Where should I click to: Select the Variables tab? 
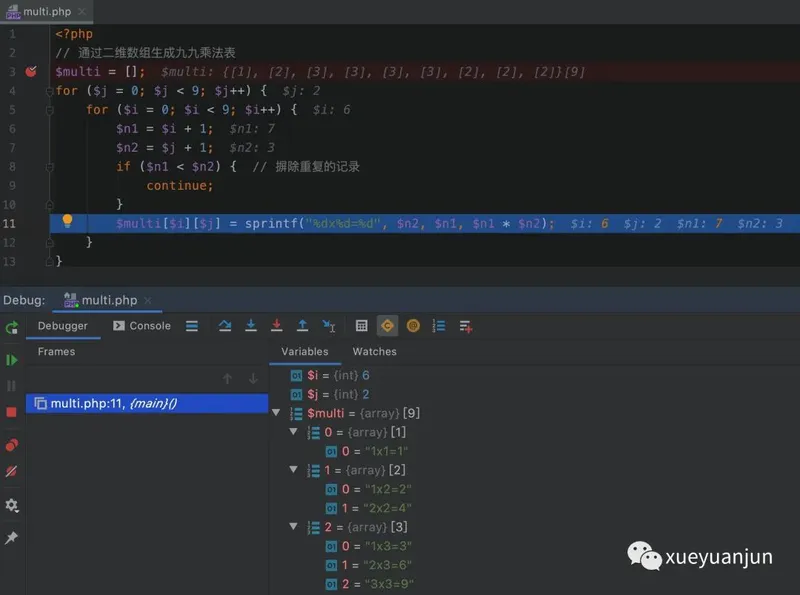tap(305, 352)
